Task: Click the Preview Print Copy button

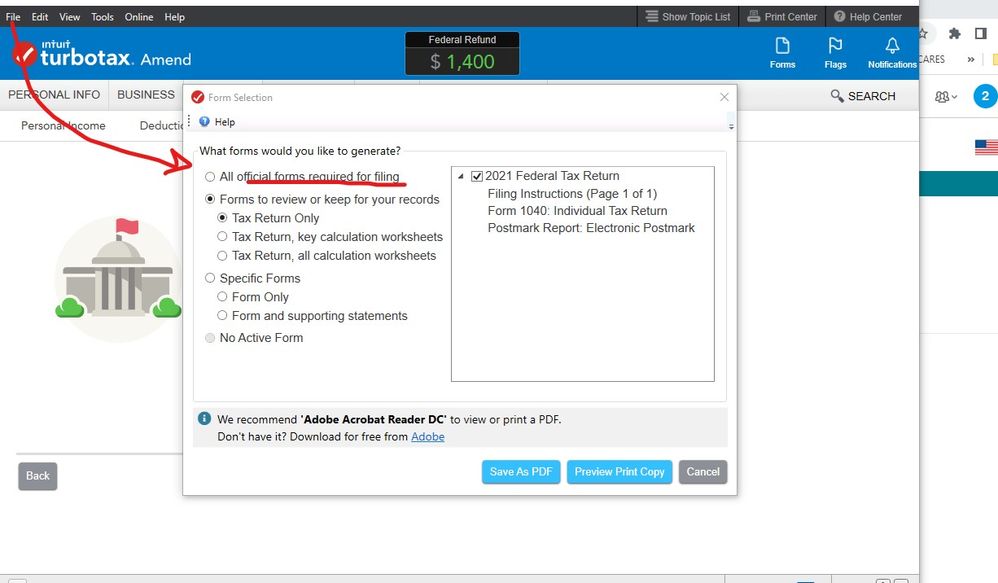Action: [x=619, y=472]
